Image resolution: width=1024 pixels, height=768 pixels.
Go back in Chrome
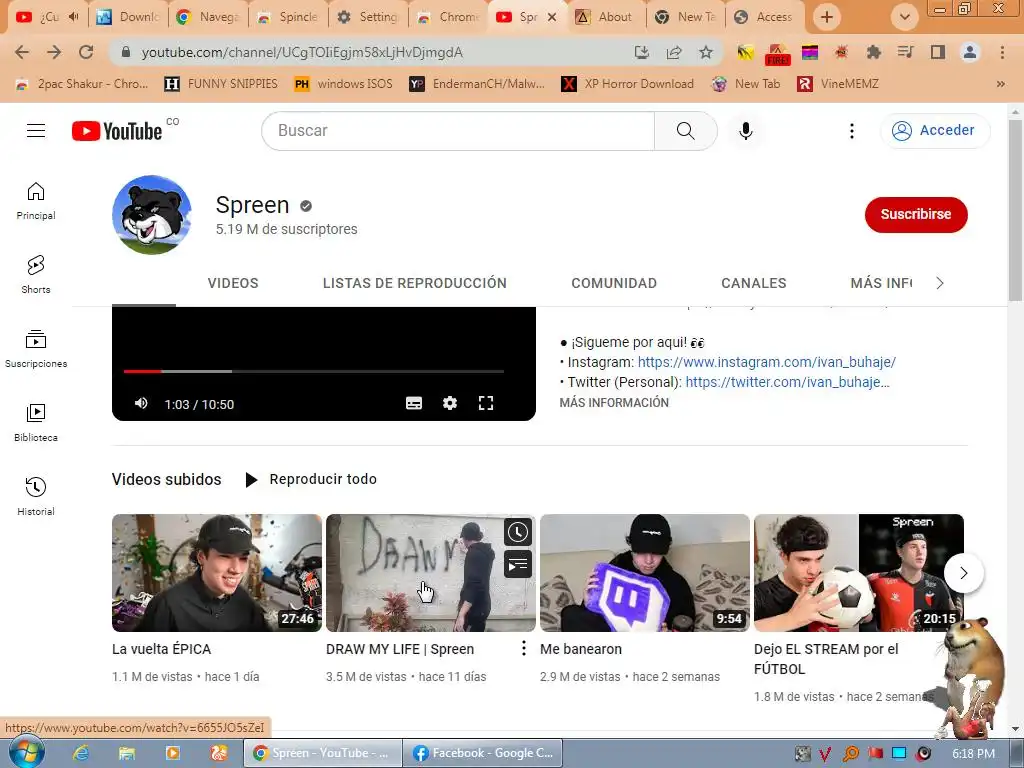click(x=22, y=52)
